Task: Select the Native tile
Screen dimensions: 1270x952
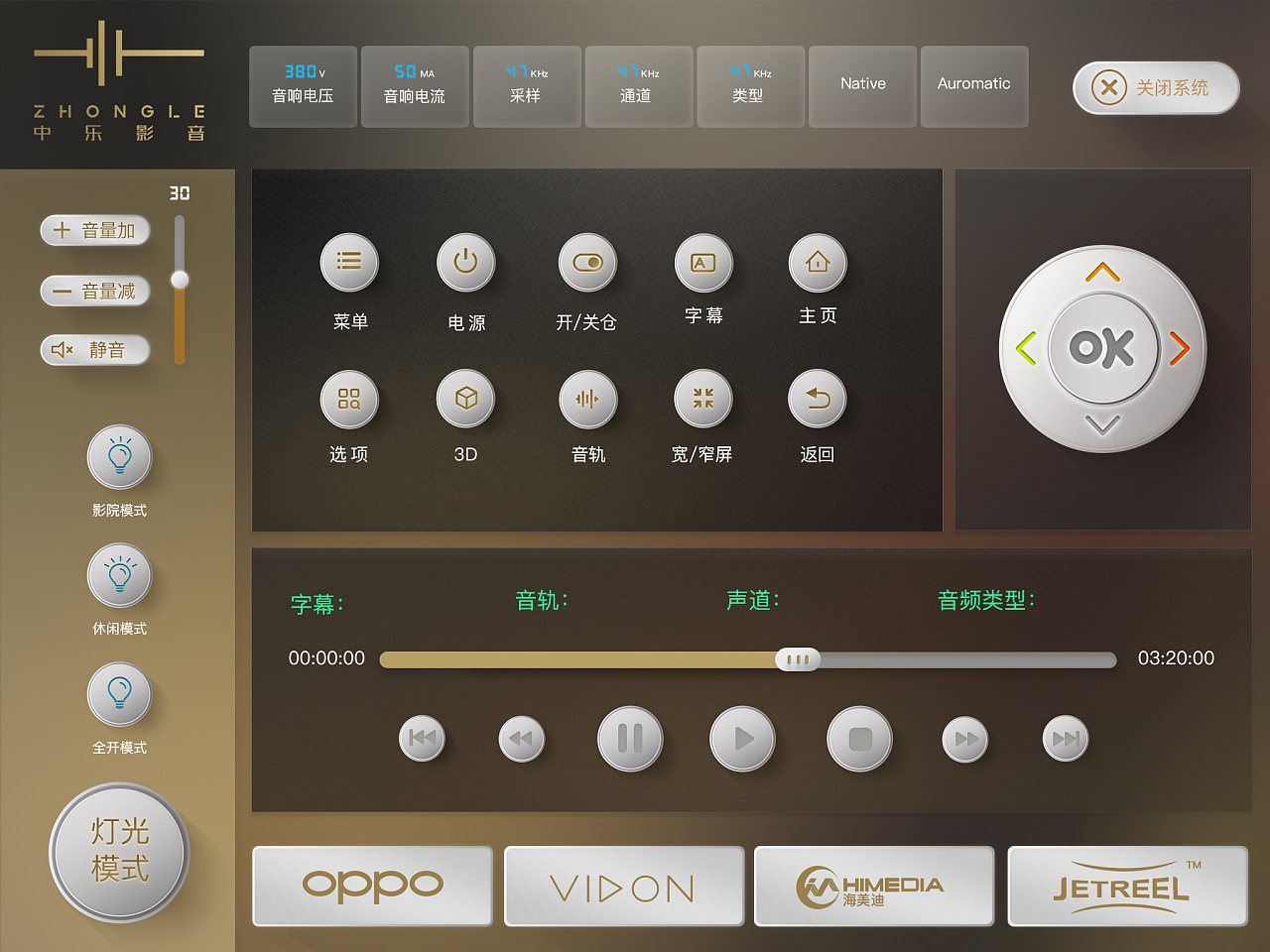Action: click(863, 86)
